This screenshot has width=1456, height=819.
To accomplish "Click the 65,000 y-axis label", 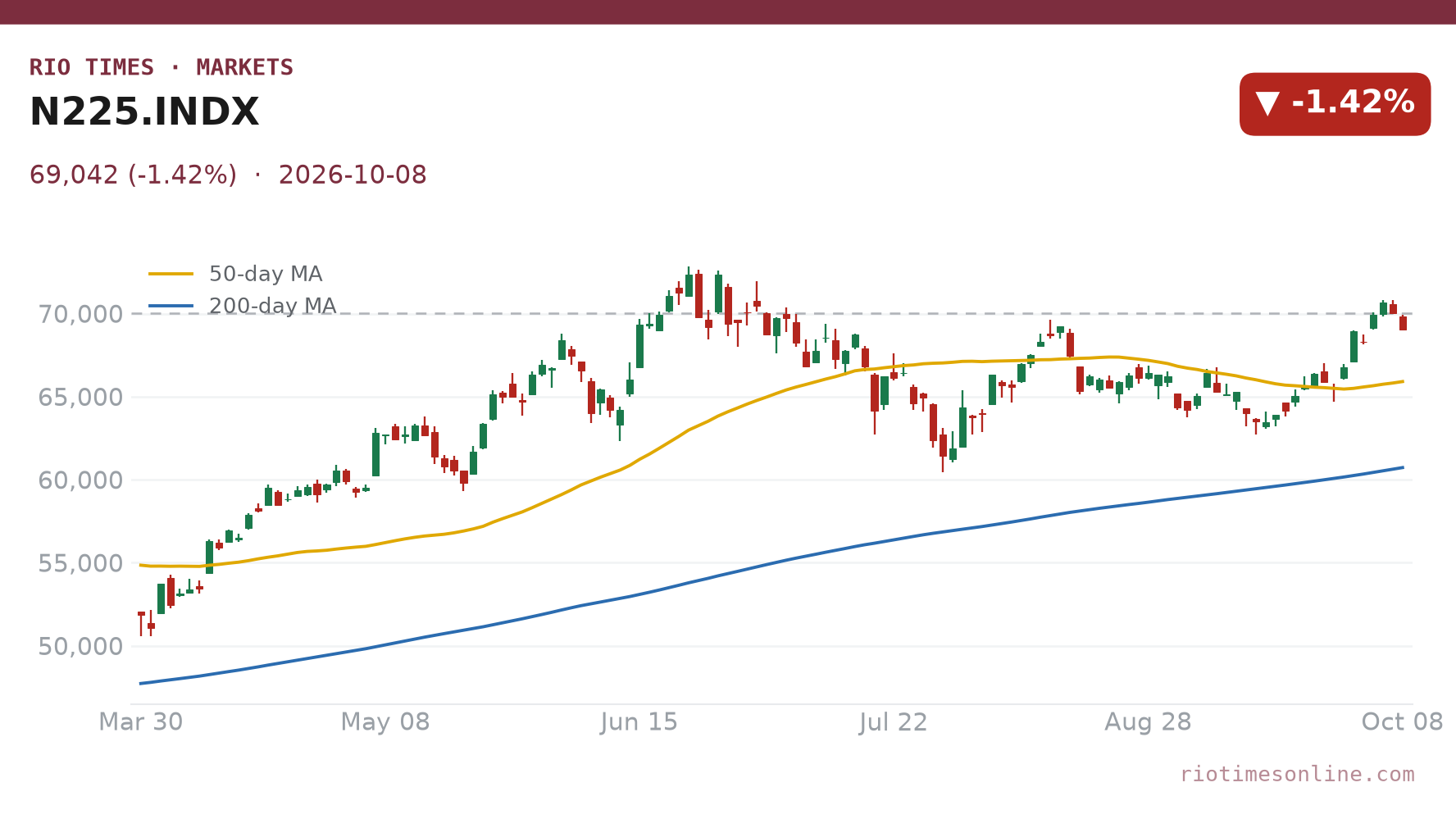I will pyautogui.click(x=80, y=398).
